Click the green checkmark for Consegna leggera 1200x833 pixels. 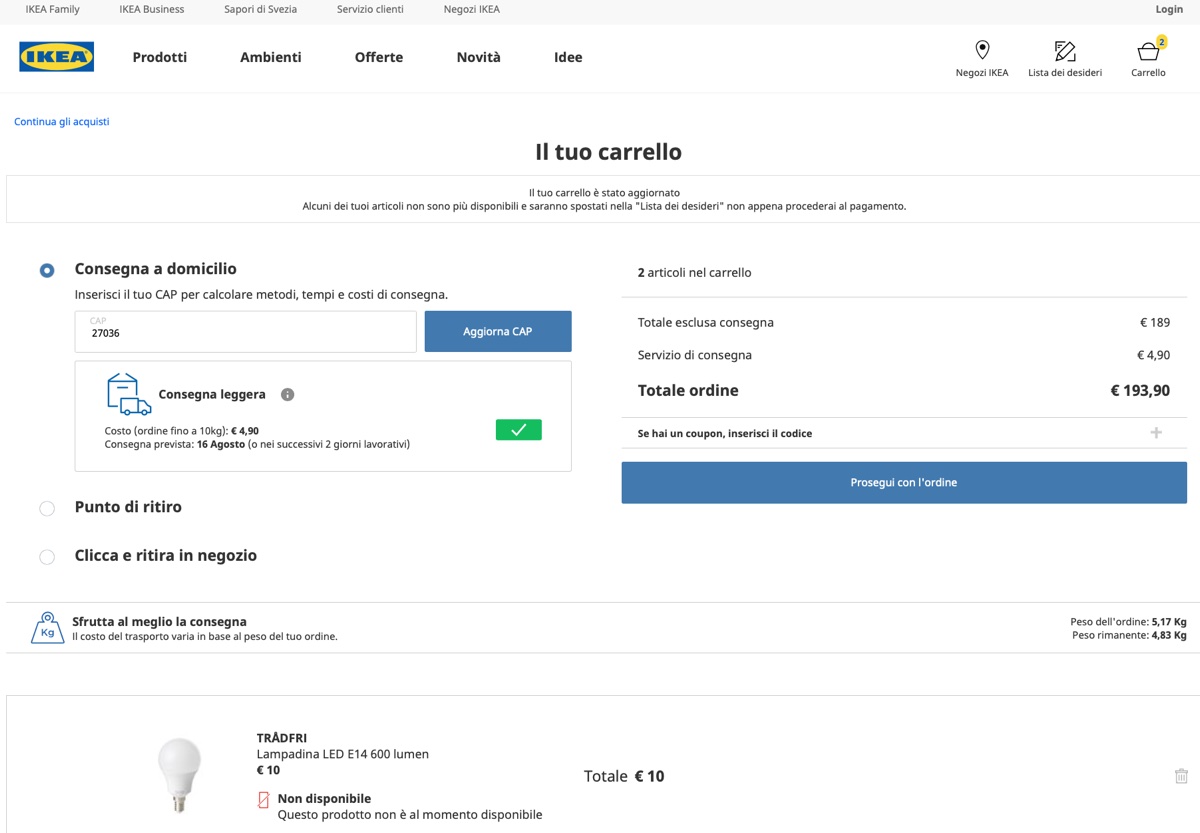518,430
